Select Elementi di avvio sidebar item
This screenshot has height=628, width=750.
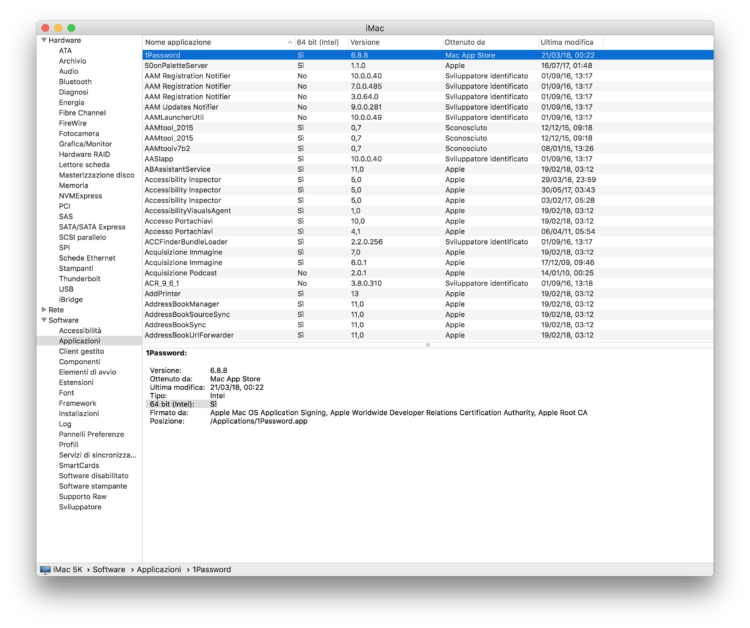pos(88,372)
